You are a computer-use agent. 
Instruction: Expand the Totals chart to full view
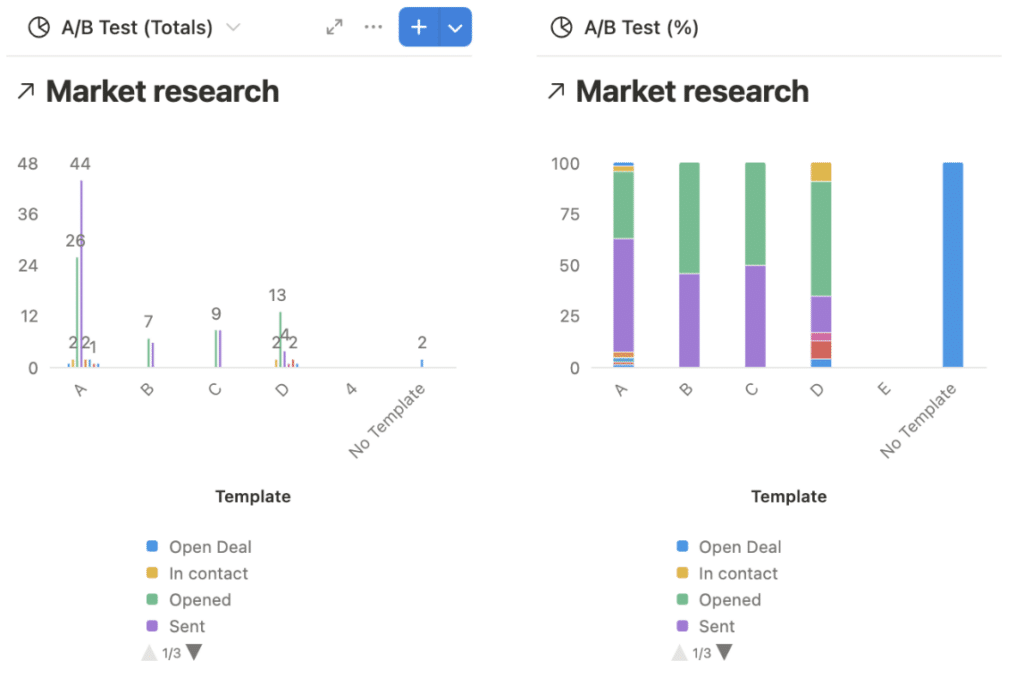pos(334,27)
